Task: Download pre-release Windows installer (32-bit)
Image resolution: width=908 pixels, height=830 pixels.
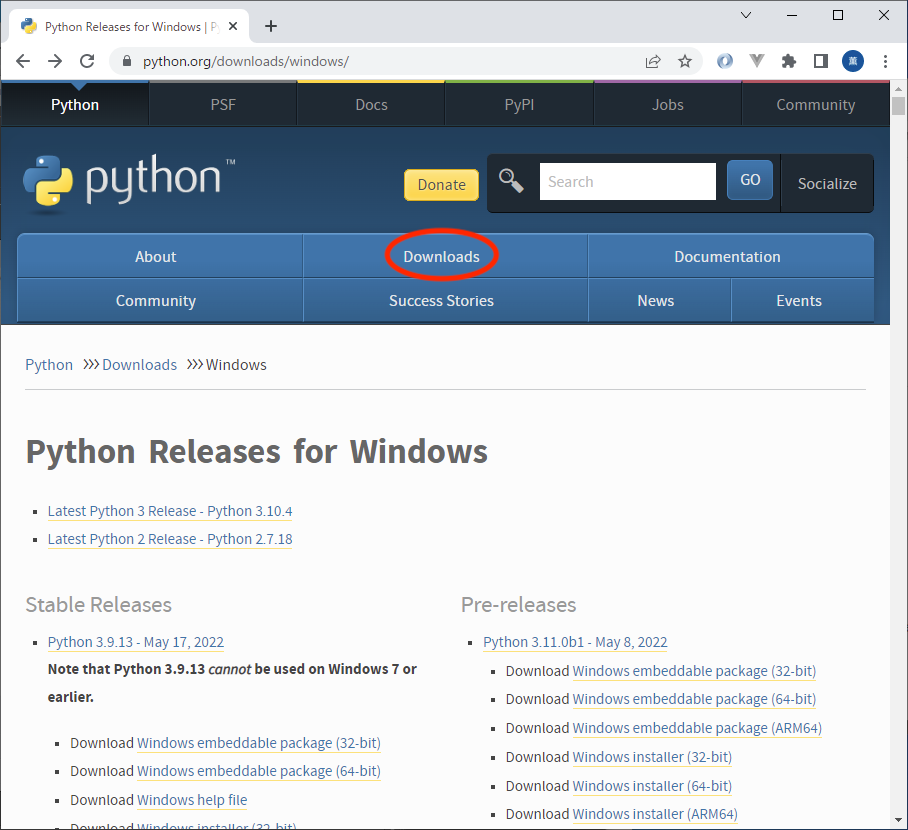Action: click(652, 757)
